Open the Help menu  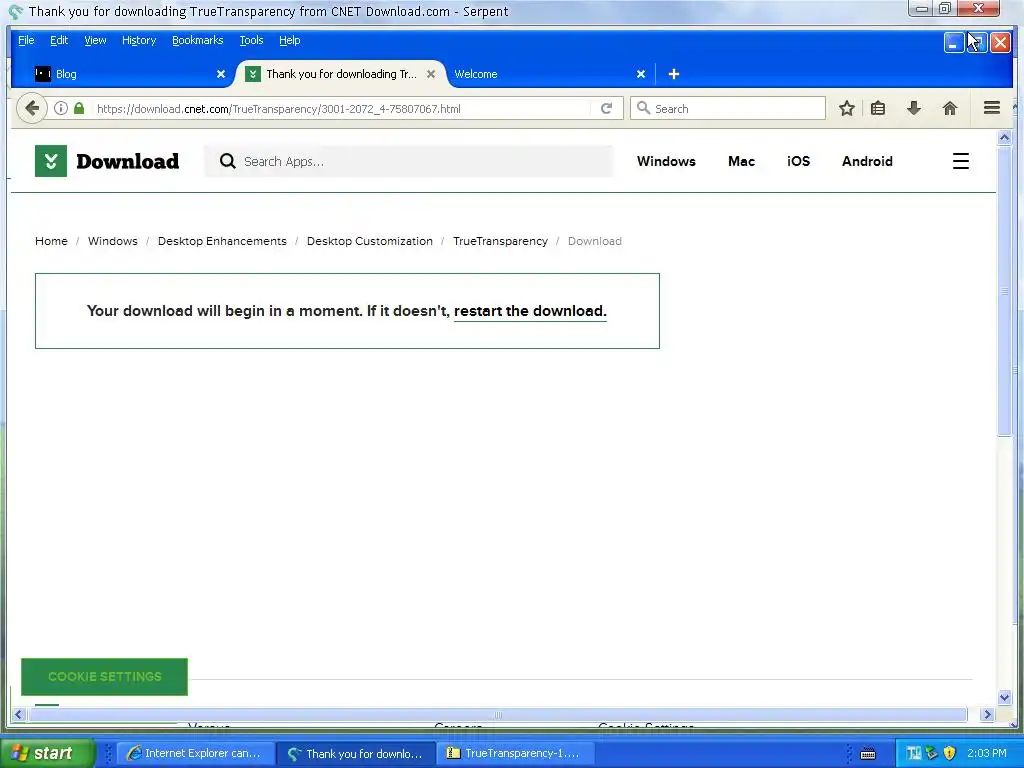pos(289,40)
